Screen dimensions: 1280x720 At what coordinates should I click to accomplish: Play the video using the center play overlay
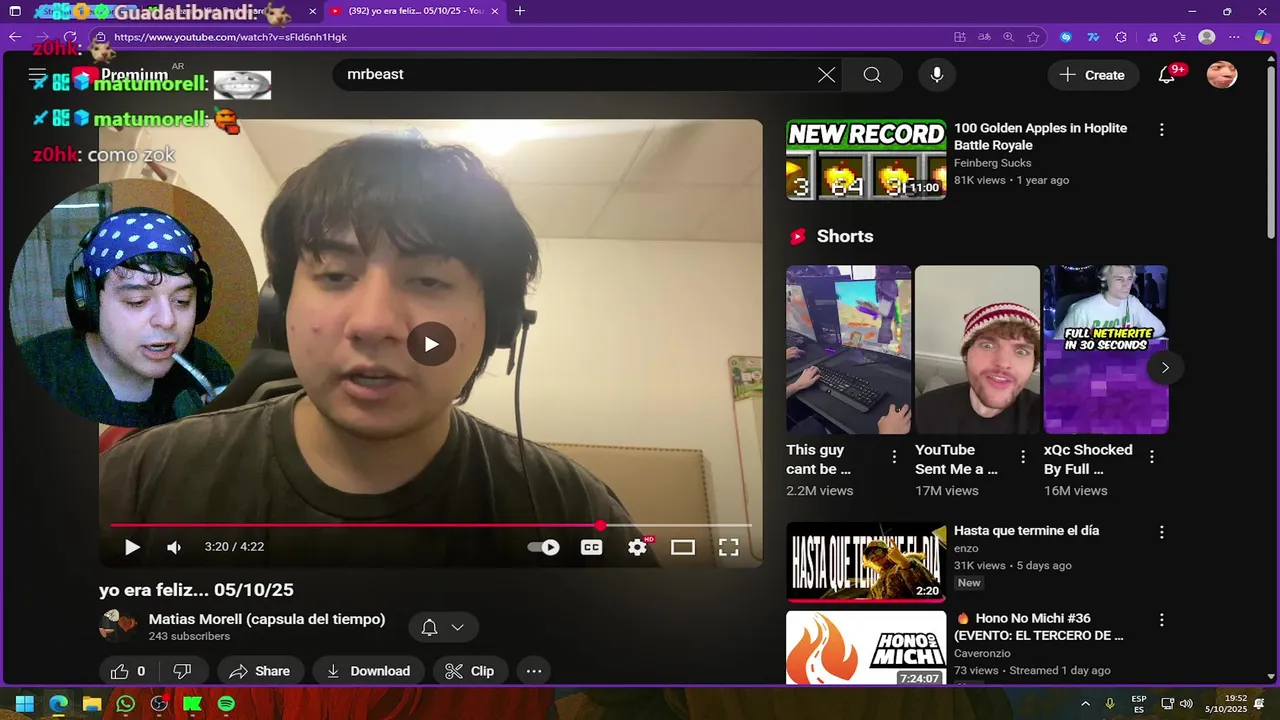click(431, 344)
